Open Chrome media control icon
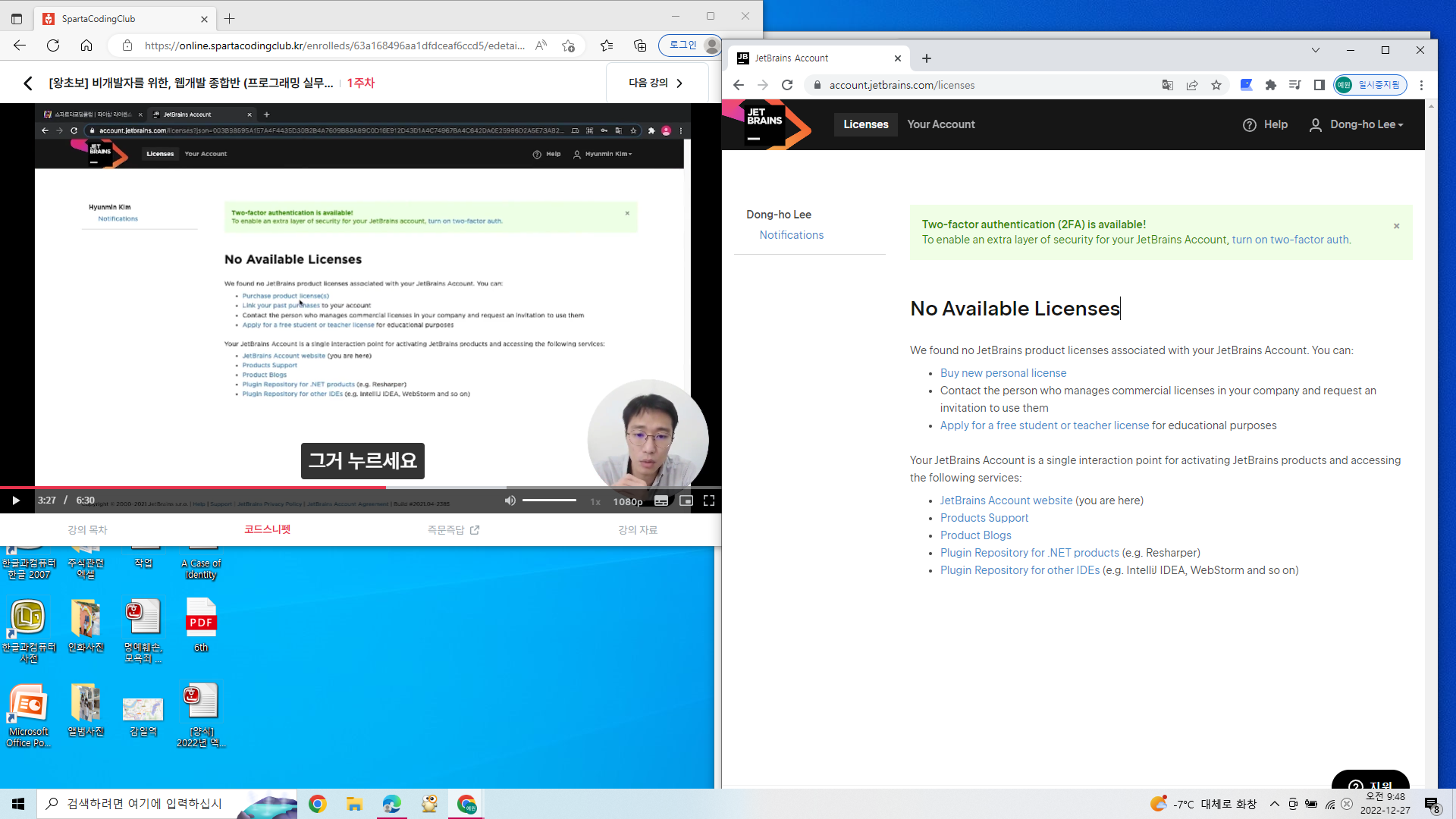The image size is (1456, 819). point(1295,85)
